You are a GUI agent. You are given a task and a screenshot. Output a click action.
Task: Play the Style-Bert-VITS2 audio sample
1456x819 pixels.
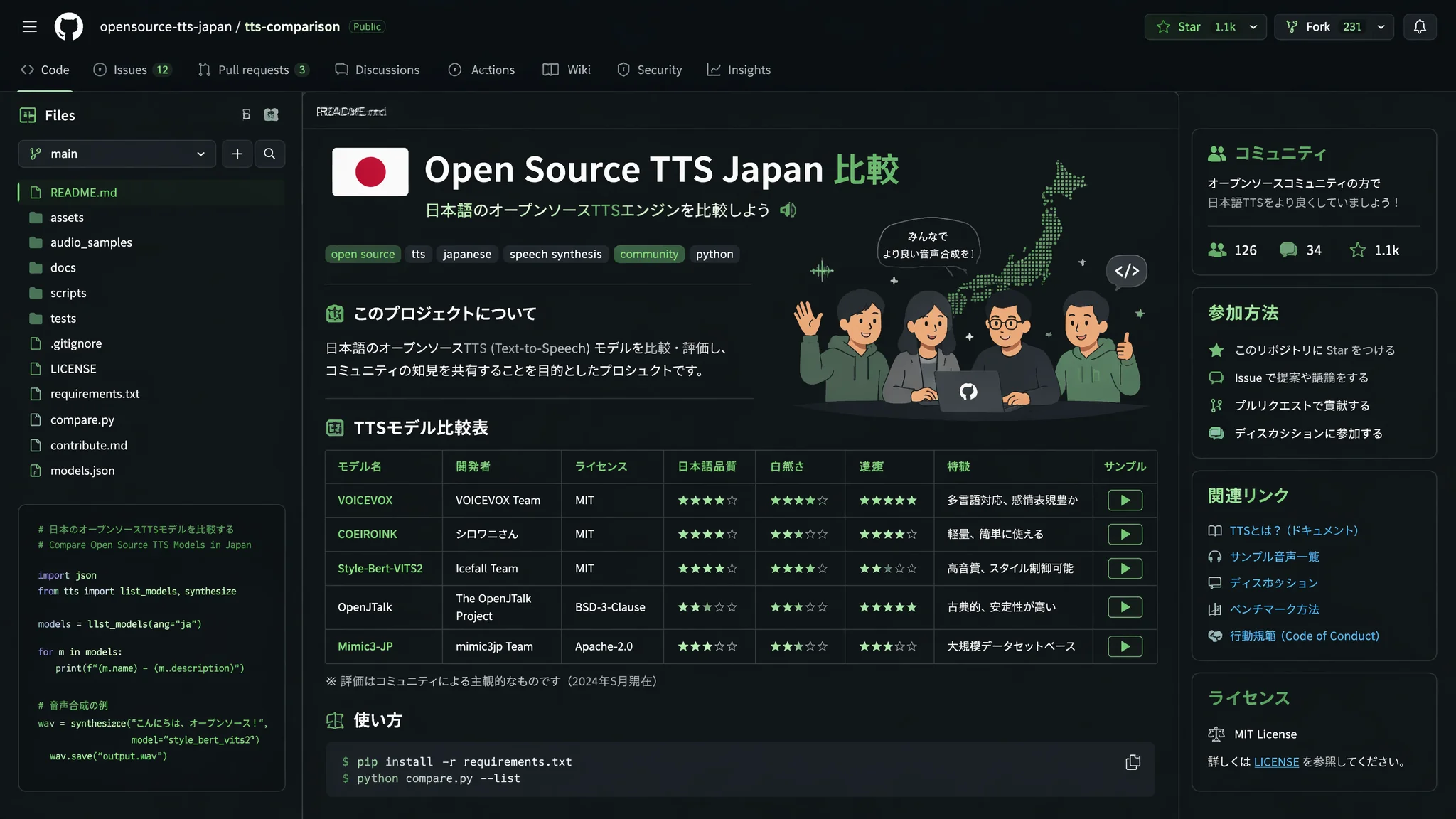[x=1125, y=569]
